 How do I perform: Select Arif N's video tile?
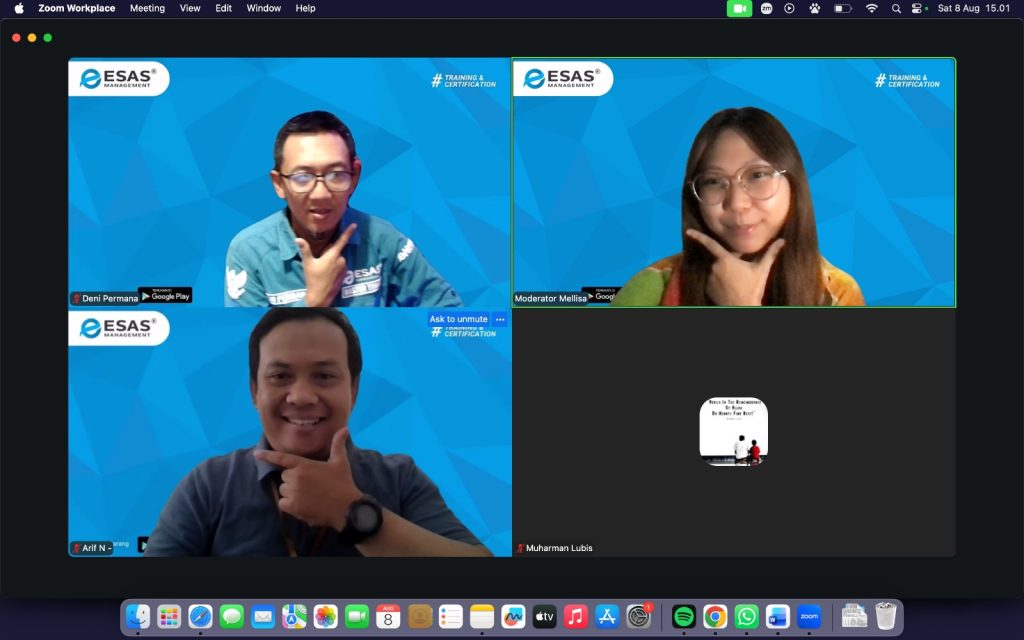[x=290, y=432]
